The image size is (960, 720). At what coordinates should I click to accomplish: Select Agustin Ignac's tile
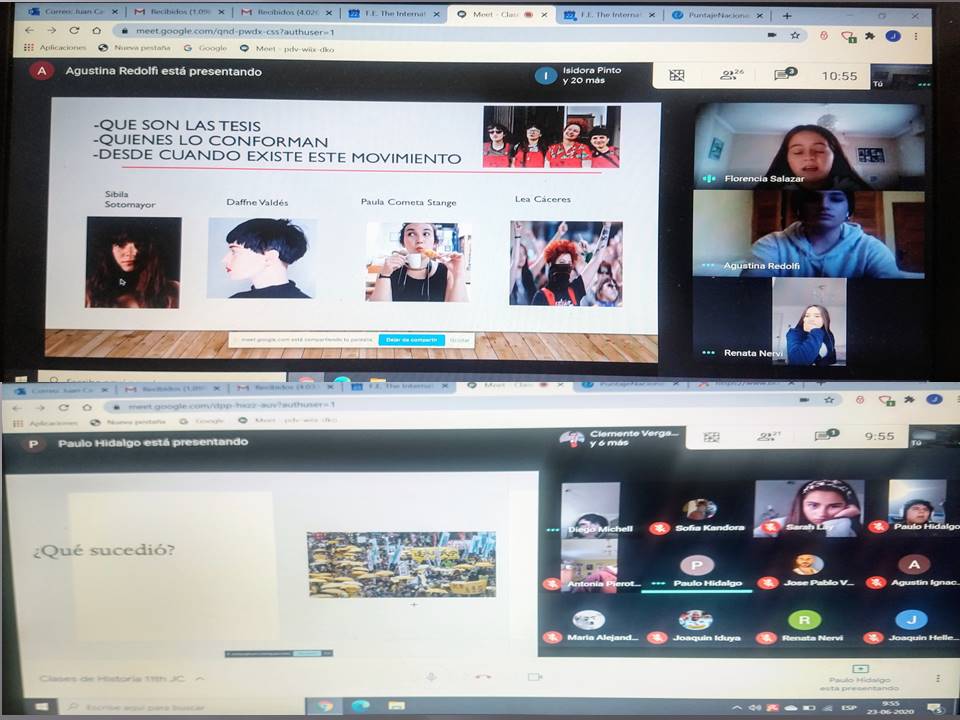point(913,569)
